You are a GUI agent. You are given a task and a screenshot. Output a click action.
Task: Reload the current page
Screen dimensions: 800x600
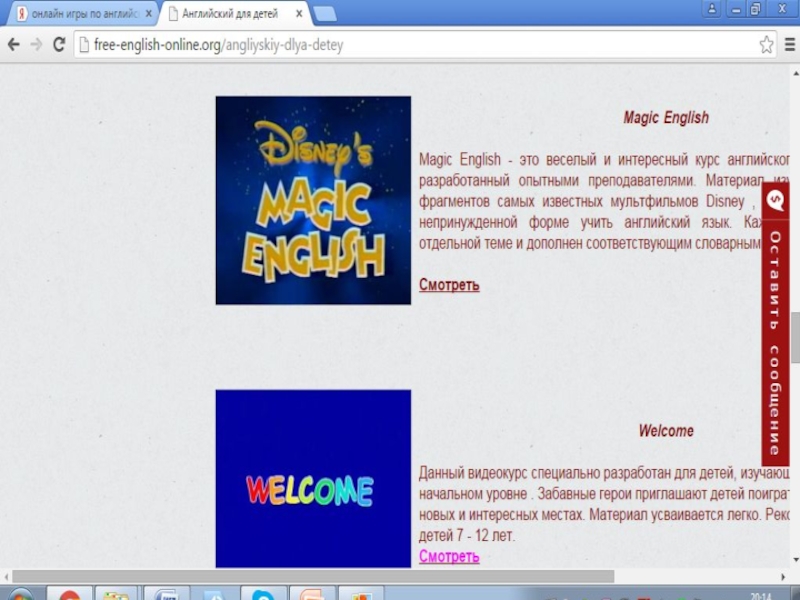coord(59,45)
